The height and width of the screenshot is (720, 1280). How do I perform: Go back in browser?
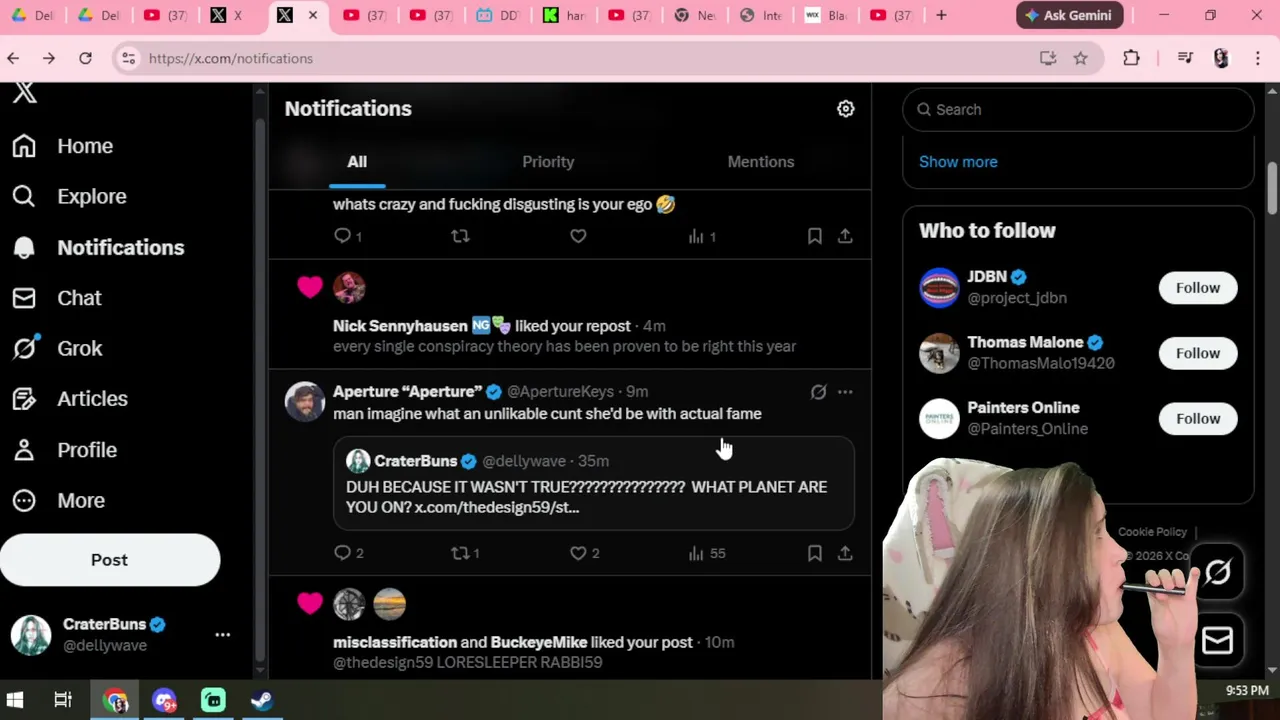13,58
